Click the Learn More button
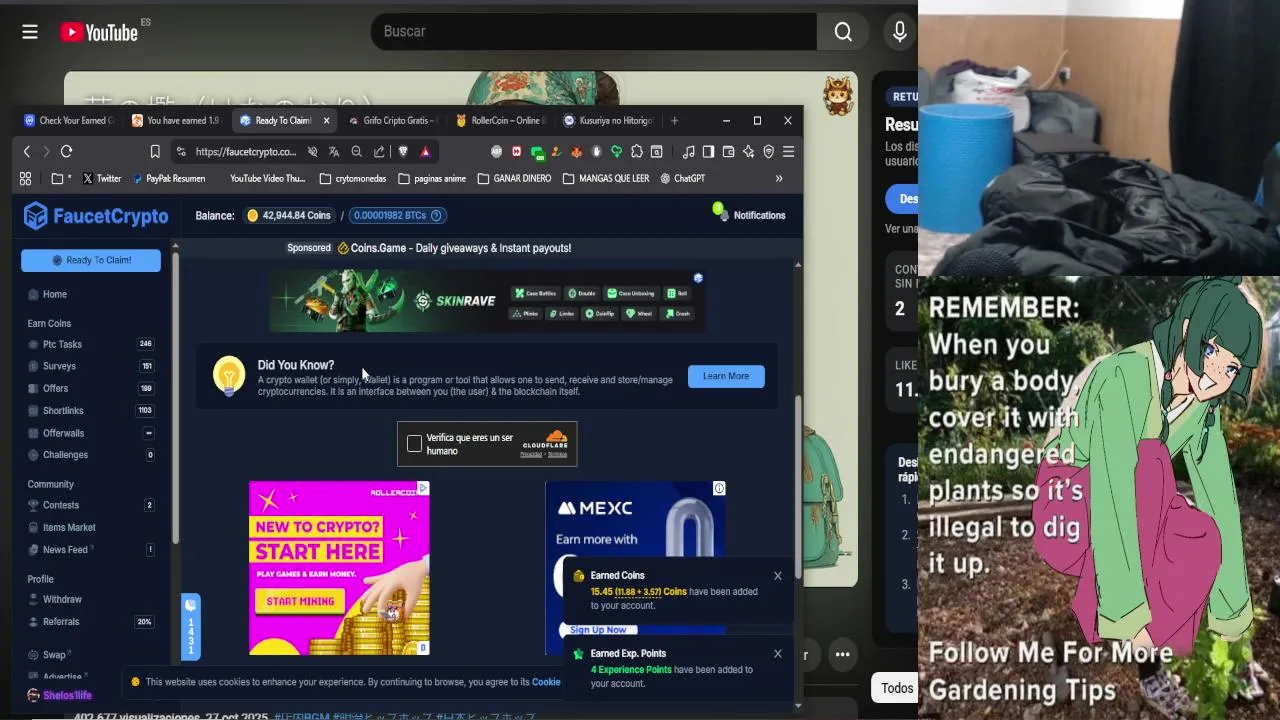 (726, 377)
